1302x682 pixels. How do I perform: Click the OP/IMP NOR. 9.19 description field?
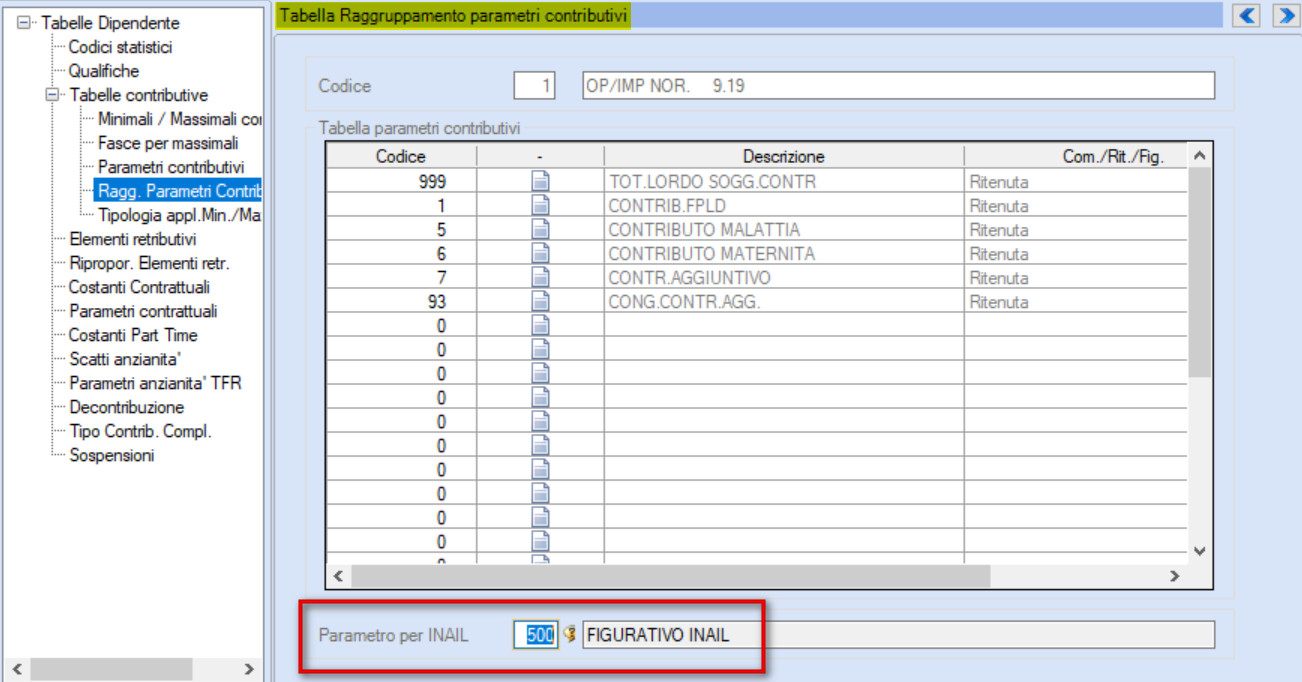click(x=898, y=86)
